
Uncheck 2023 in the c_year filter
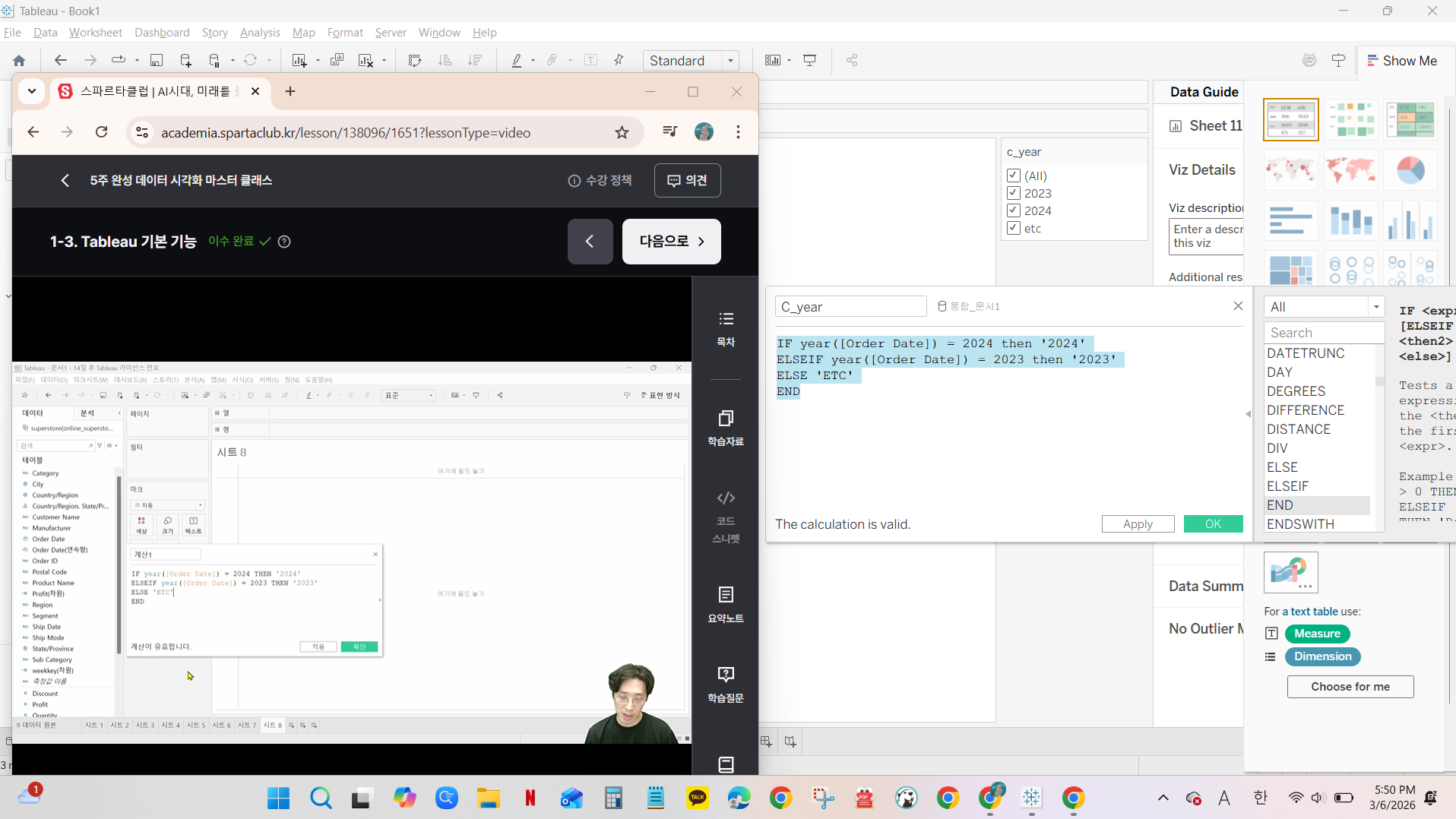1014,193
